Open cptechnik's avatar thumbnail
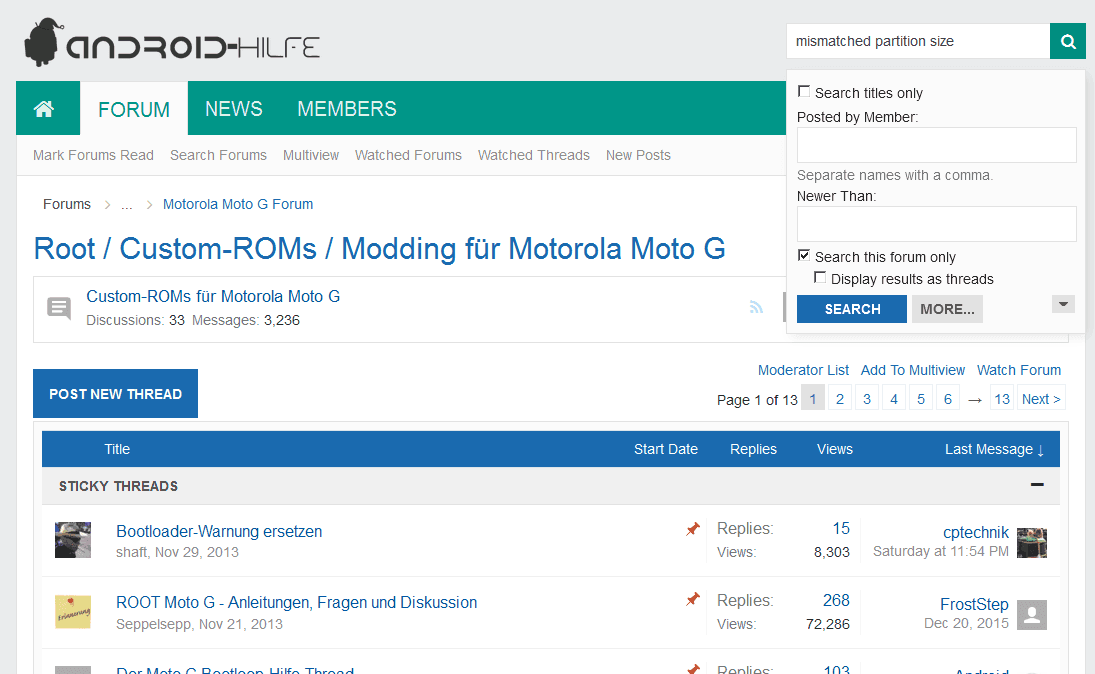 [x=1031, y=543]
